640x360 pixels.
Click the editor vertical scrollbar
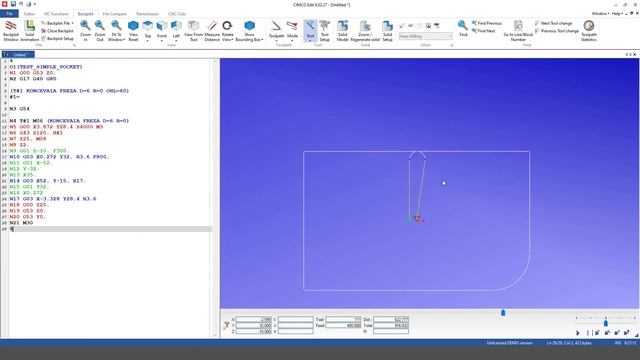pyautogui.click(x=216, y=198)
